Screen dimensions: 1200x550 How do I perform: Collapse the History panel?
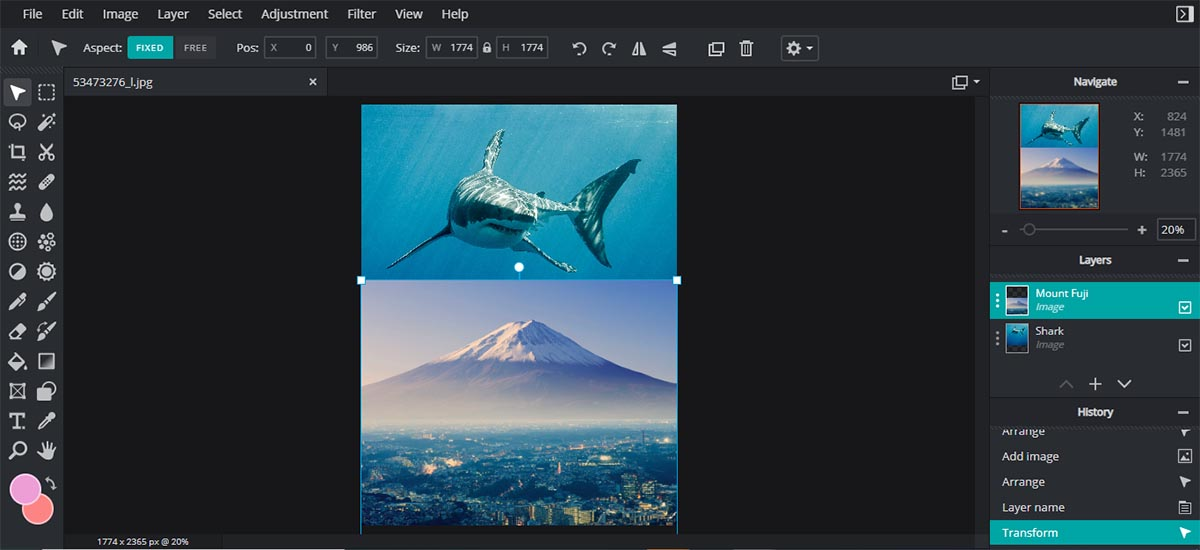[1183, 412]
